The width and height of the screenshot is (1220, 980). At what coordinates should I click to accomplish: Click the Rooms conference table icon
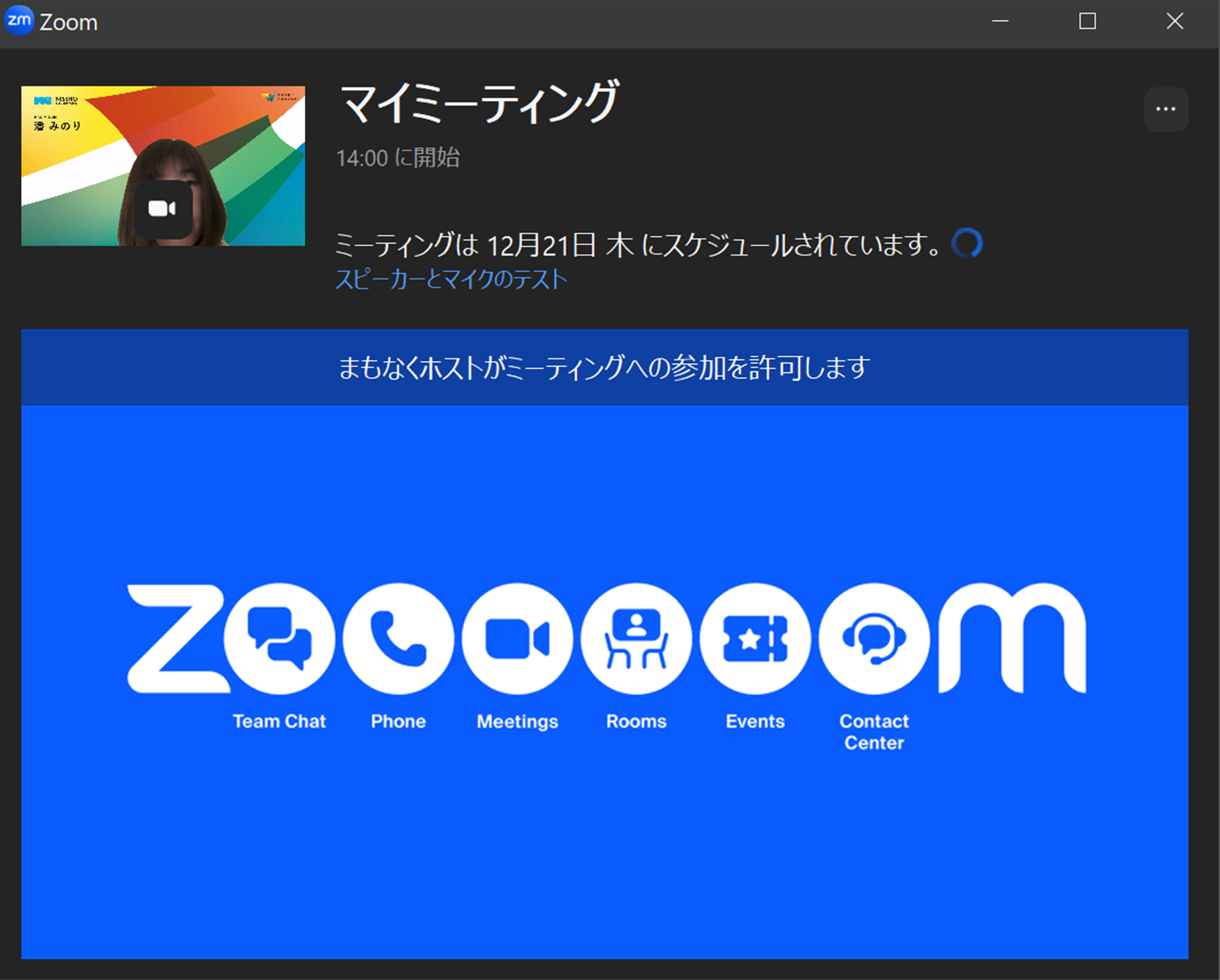tap(636, 638)
